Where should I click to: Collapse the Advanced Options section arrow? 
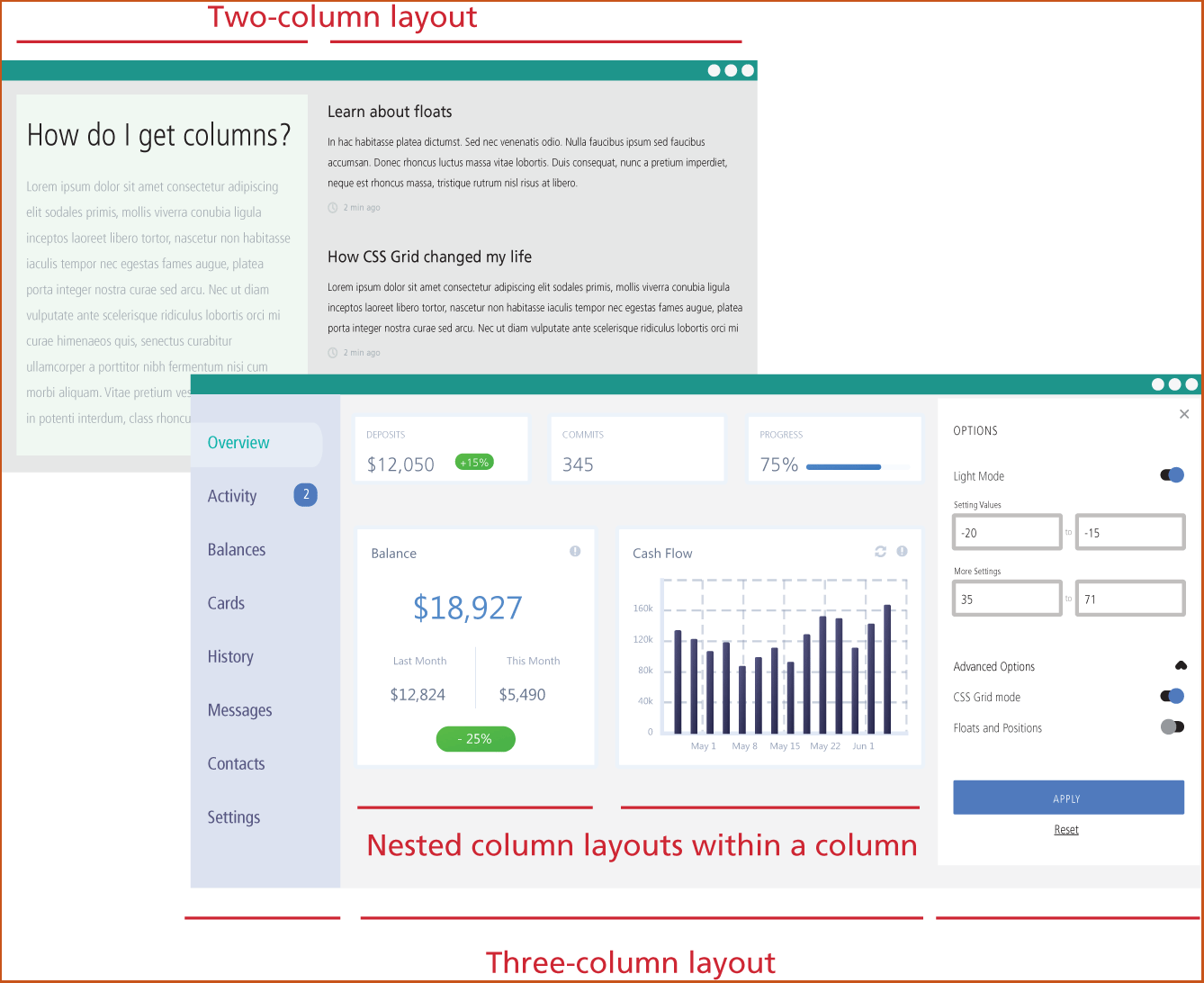click(1181, 666)
